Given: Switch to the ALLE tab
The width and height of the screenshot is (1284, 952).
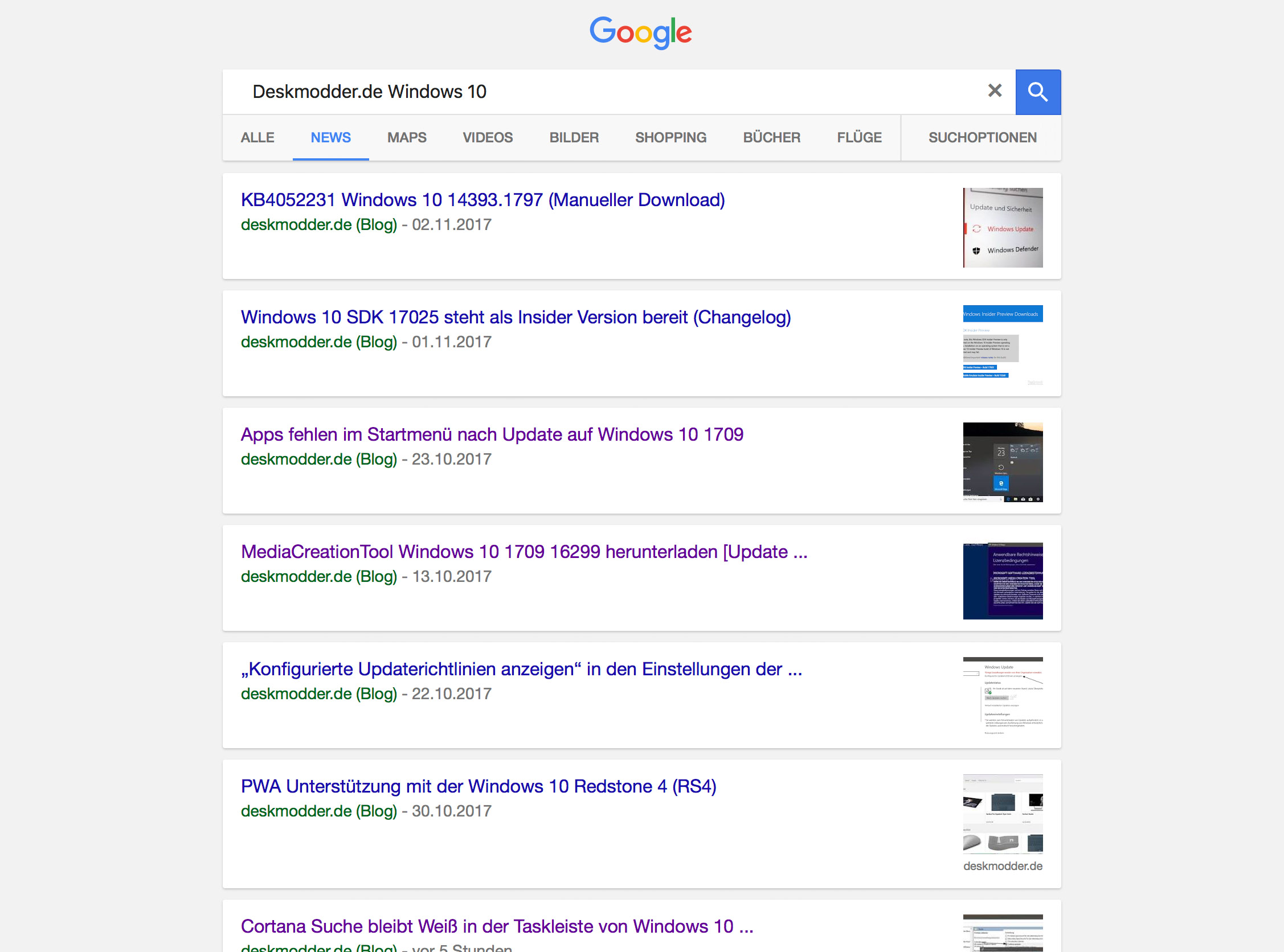Looking at the screenshot, I should click(x=257, y=138).
